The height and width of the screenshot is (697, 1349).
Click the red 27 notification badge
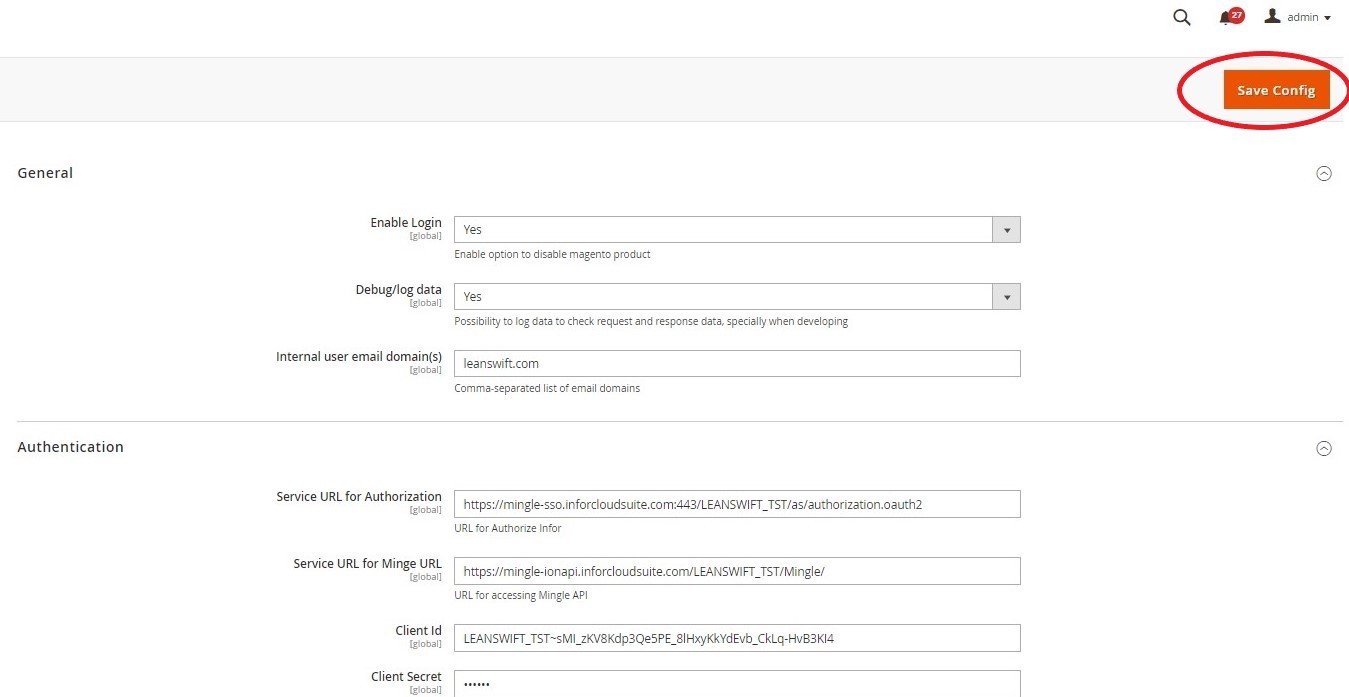(x=1237, y=15)
